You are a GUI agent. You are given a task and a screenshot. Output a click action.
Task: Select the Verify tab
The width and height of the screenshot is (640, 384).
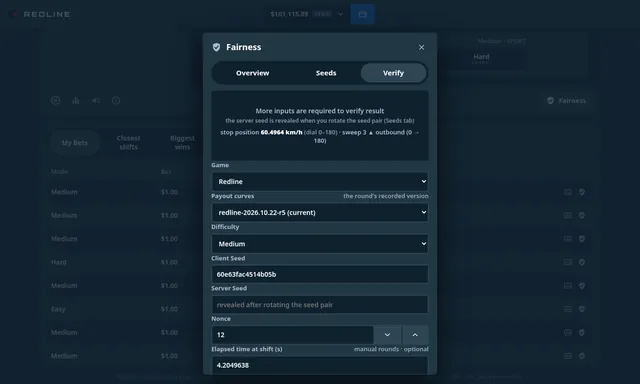click(393, 73)
